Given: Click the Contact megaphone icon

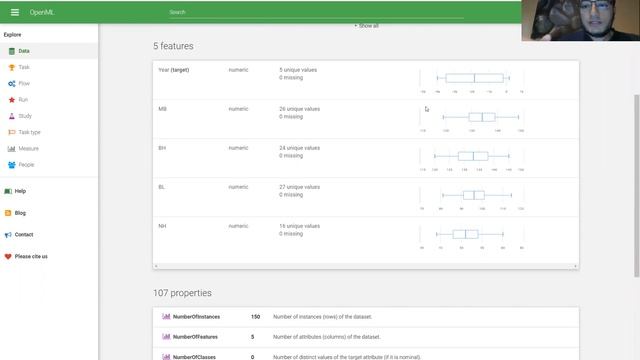Looking at the screenshot, I should click(8, 235).
